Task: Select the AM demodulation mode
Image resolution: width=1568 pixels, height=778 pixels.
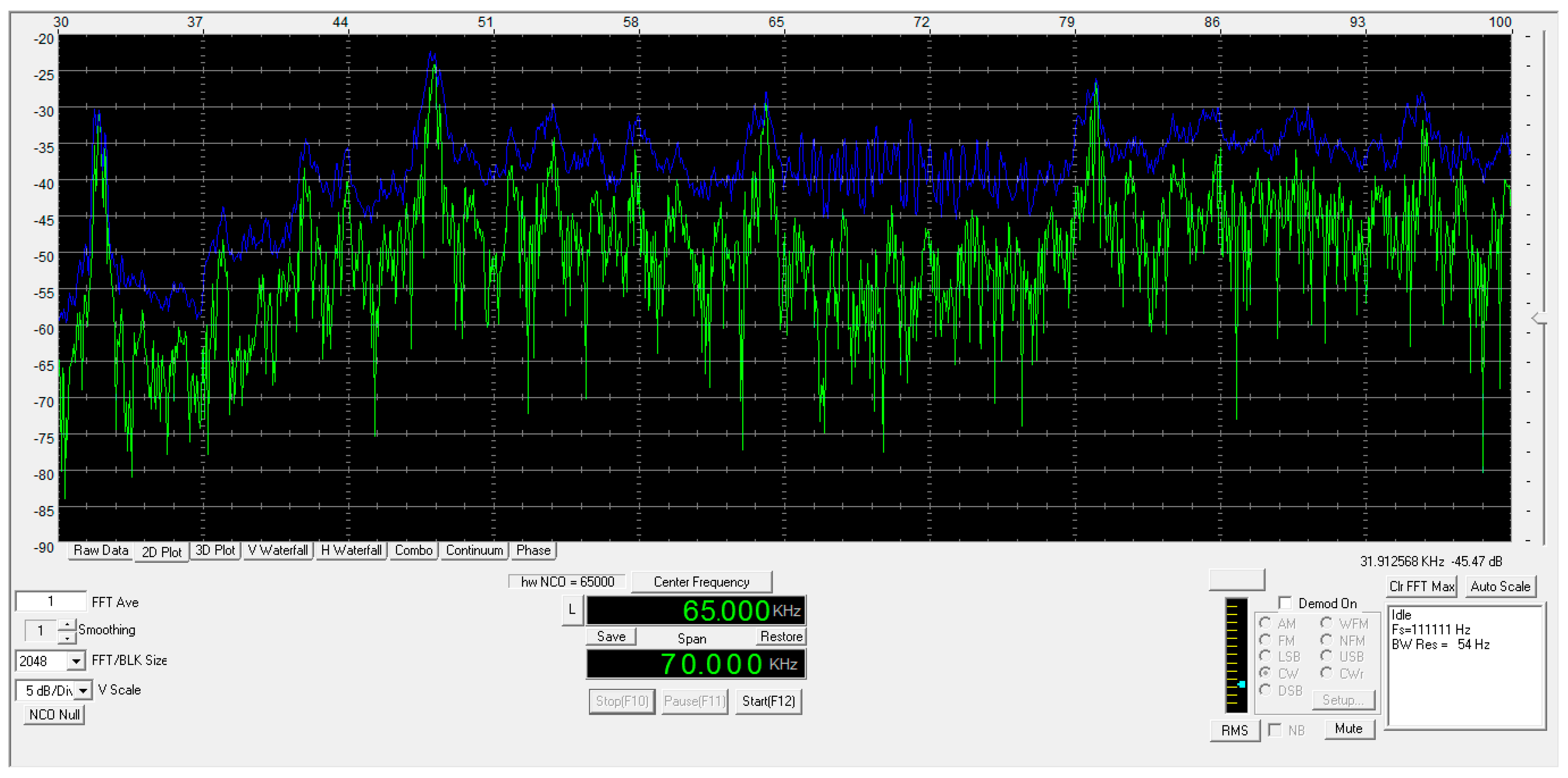Action: (x=1265, y=623)
